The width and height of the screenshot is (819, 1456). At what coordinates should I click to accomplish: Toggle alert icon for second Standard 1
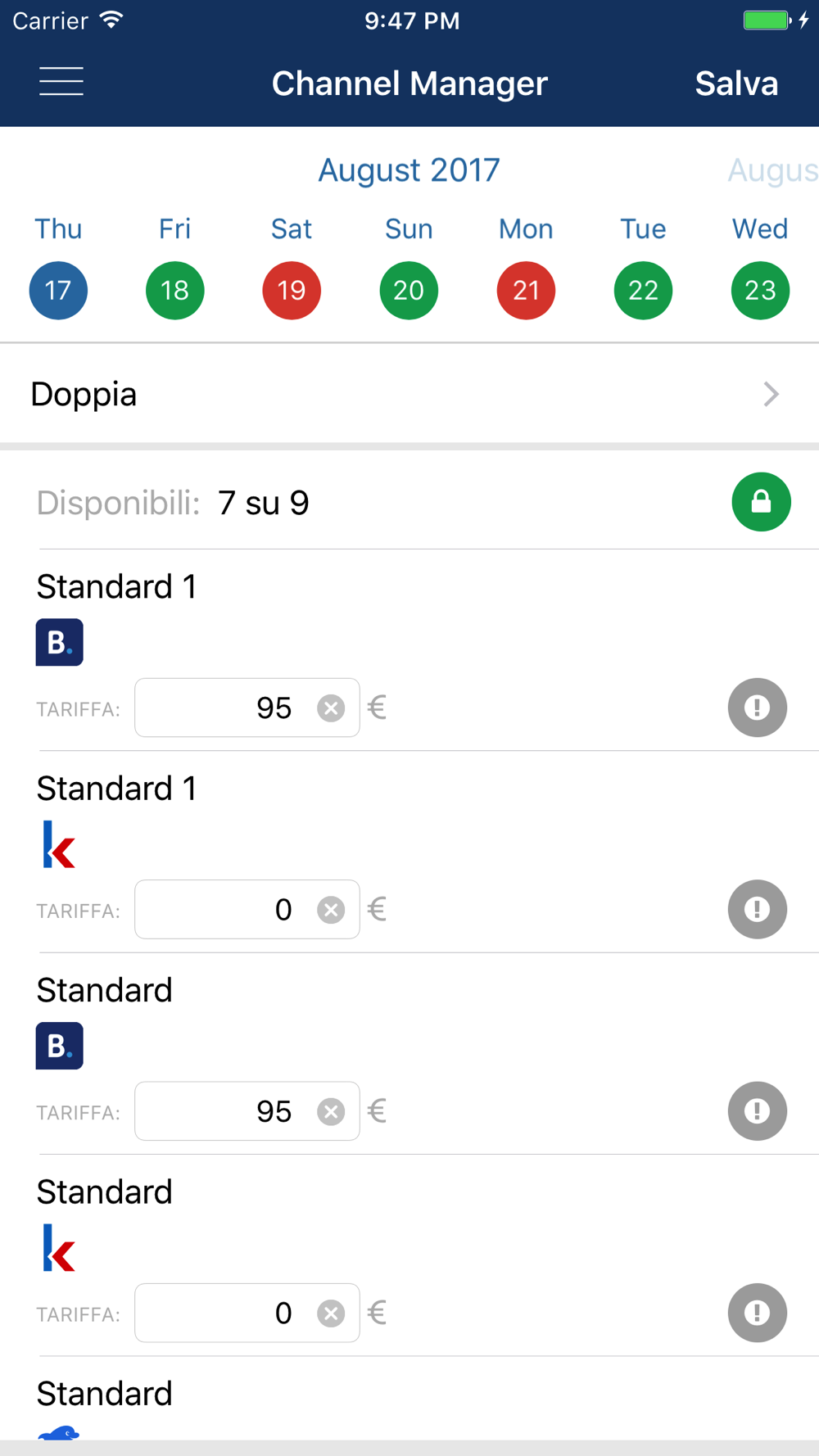tap(758, 909)
